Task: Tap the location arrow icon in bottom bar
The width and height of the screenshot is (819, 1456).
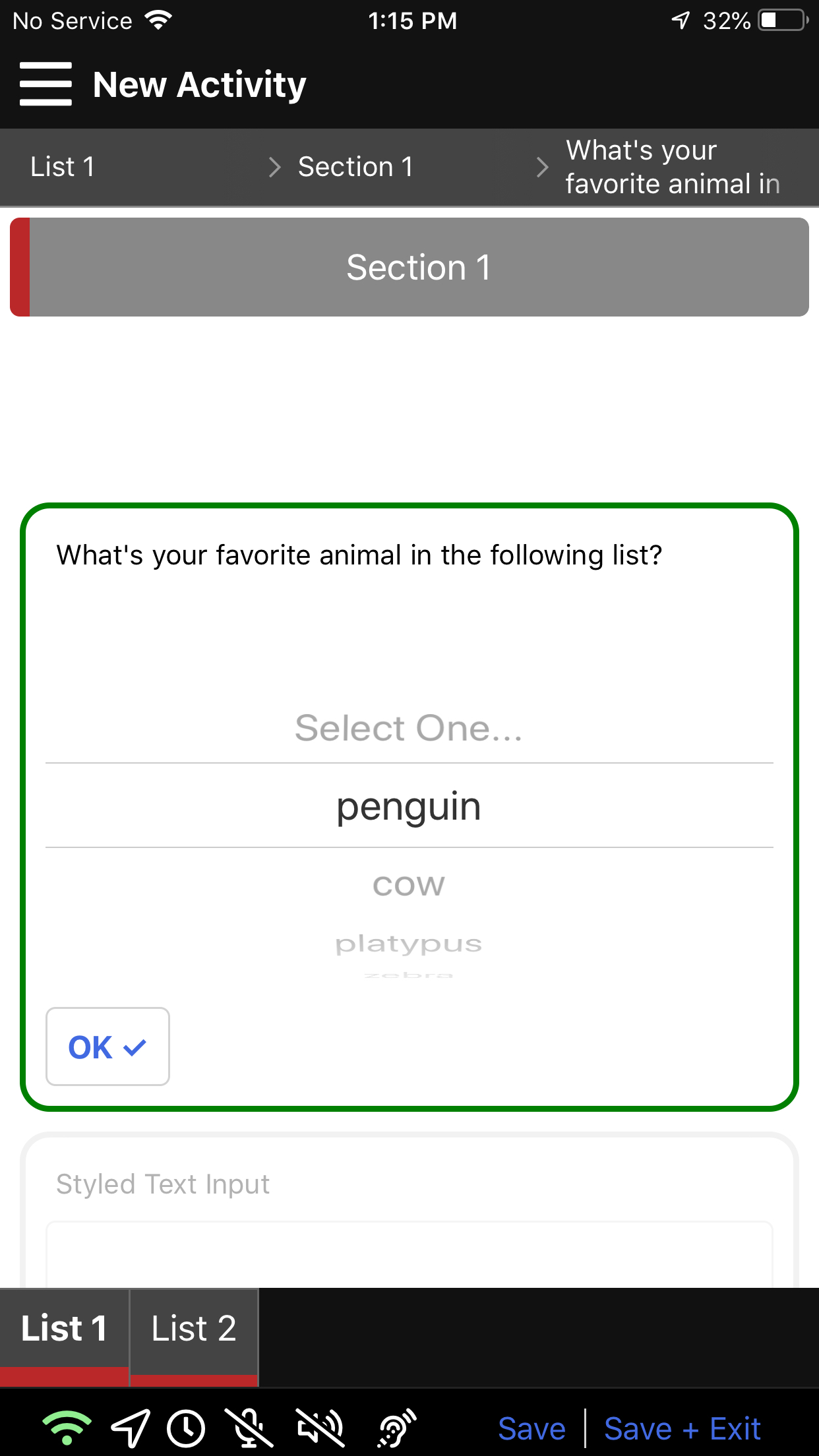Action: pos(130,1428)
